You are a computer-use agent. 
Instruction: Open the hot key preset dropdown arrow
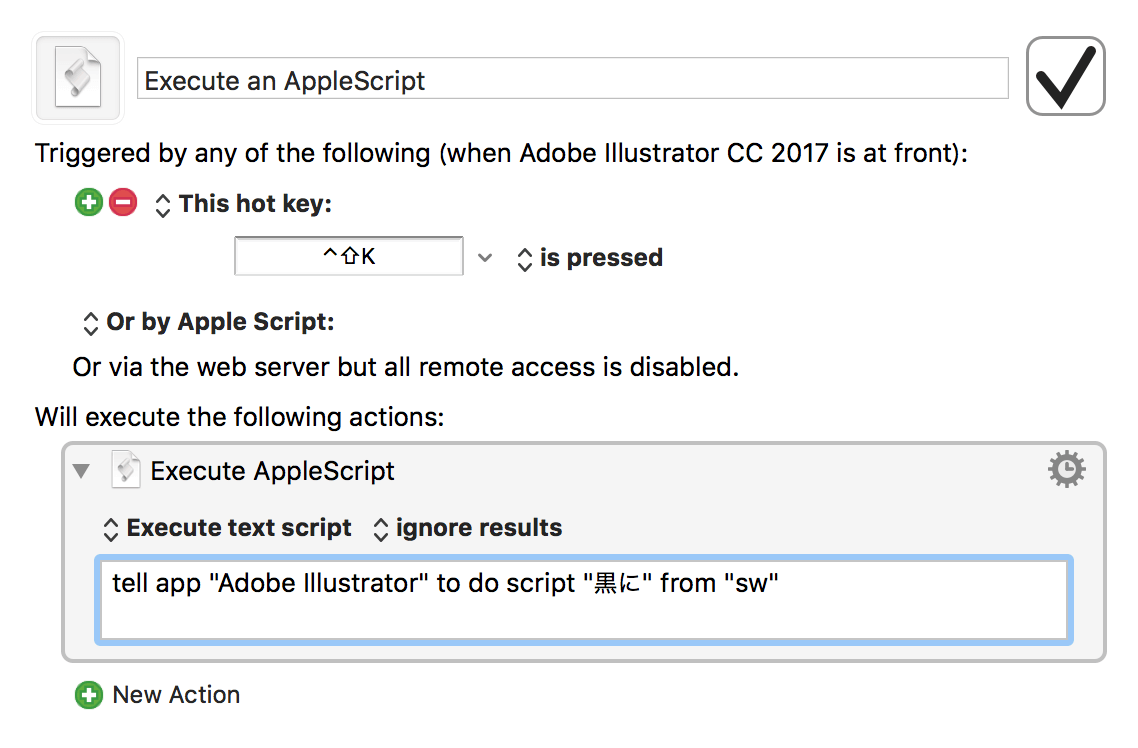pos(486,258)
